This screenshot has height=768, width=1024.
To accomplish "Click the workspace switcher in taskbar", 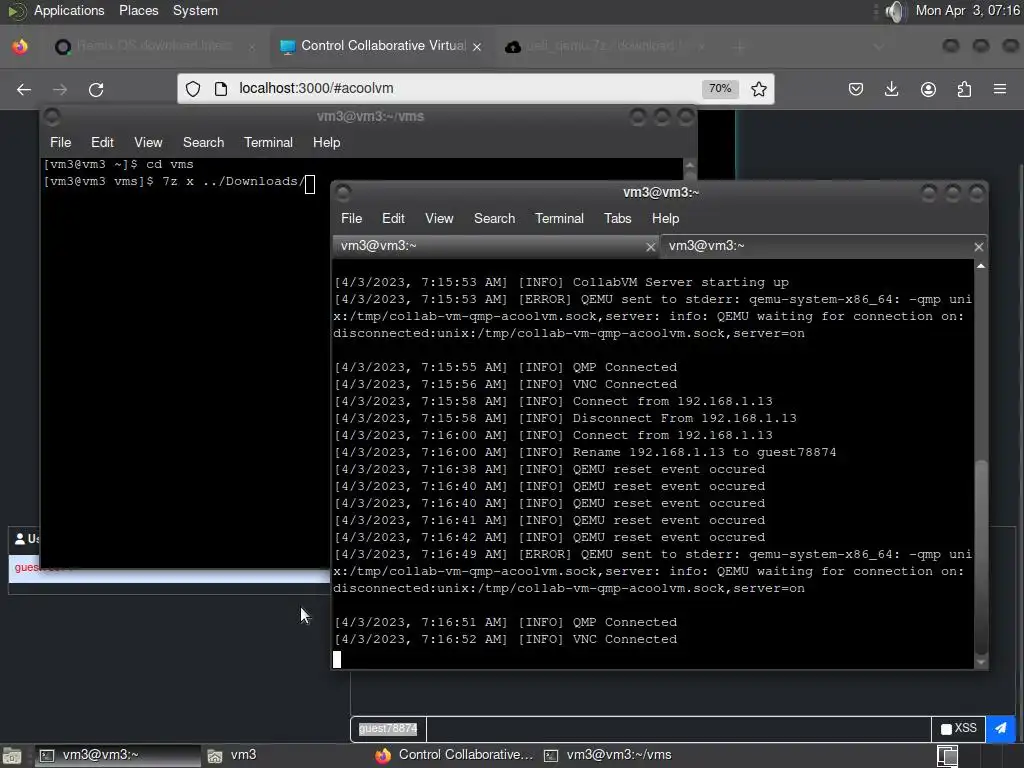I will [x=947, y=756].
